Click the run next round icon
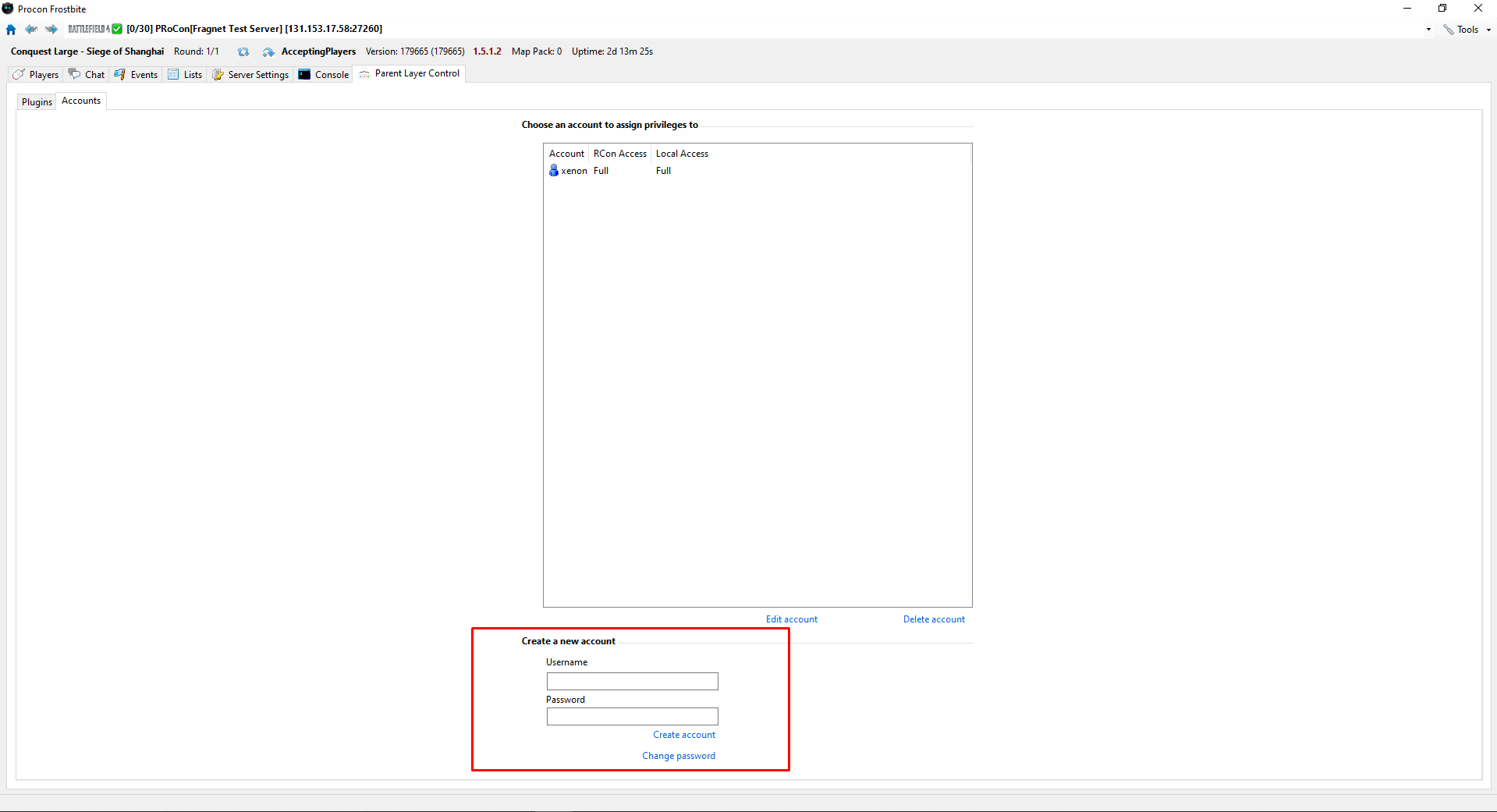Viewport: 1497px width, 812px height. point(268,51)
